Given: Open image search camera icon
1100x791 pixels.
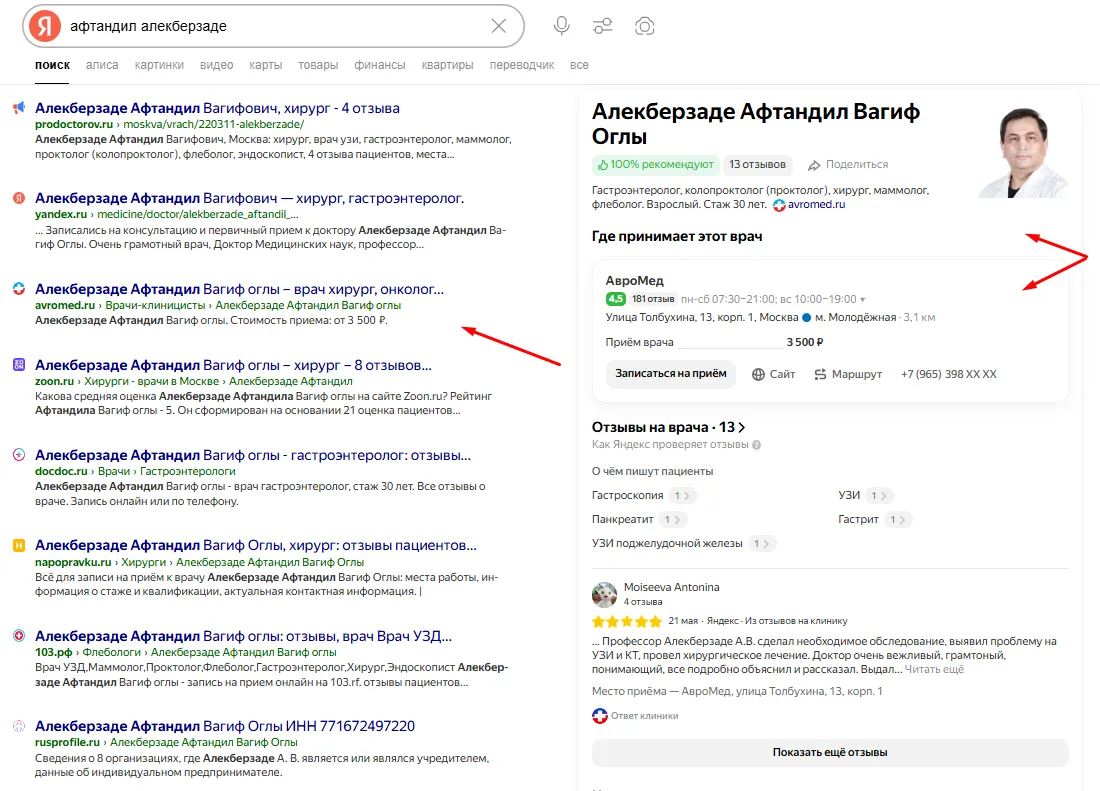Looking at the screenshot, I should point(644,26).
